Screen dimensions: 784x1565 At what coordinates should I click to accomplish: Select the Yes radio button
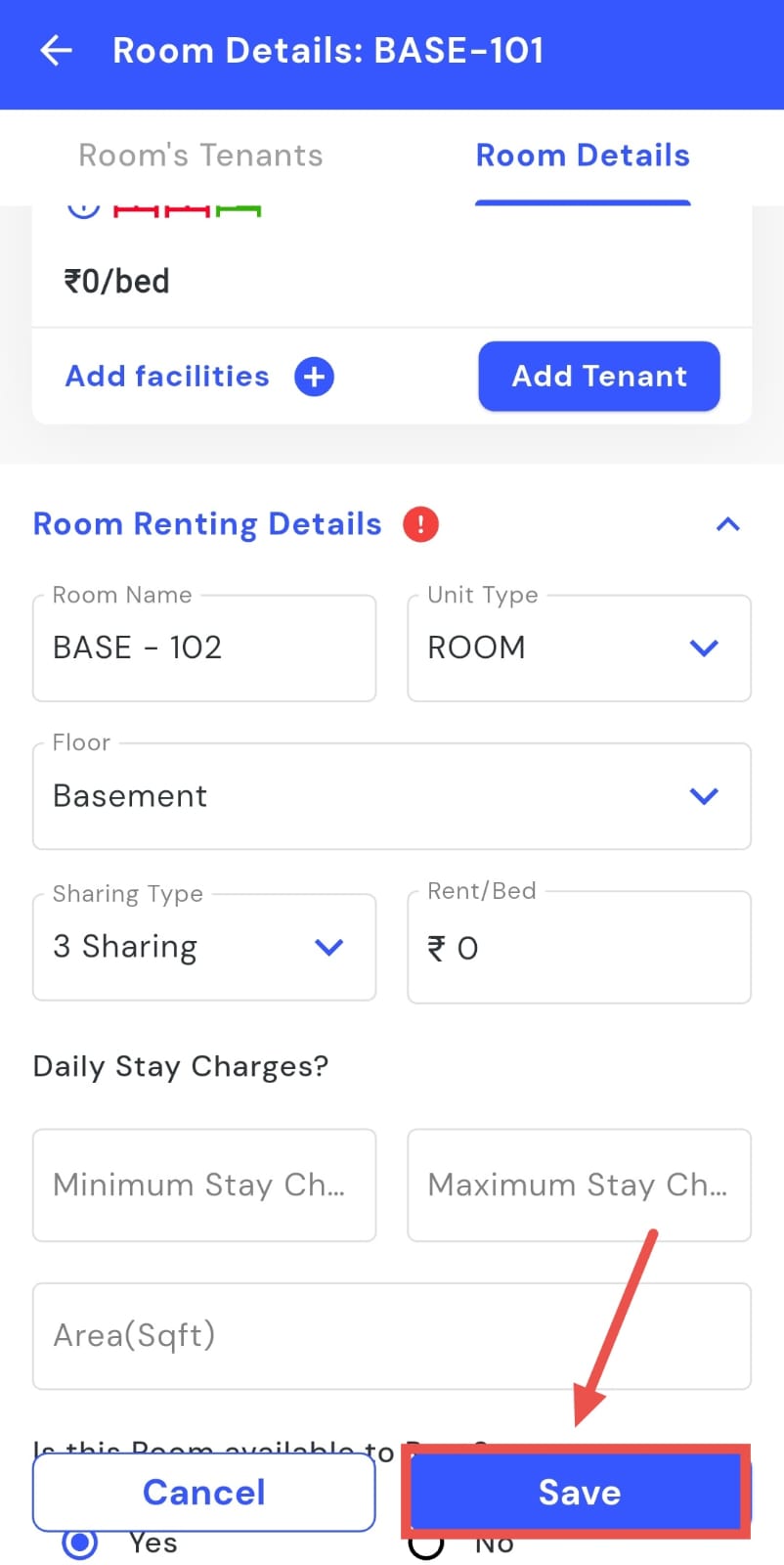coord(80,1544)
